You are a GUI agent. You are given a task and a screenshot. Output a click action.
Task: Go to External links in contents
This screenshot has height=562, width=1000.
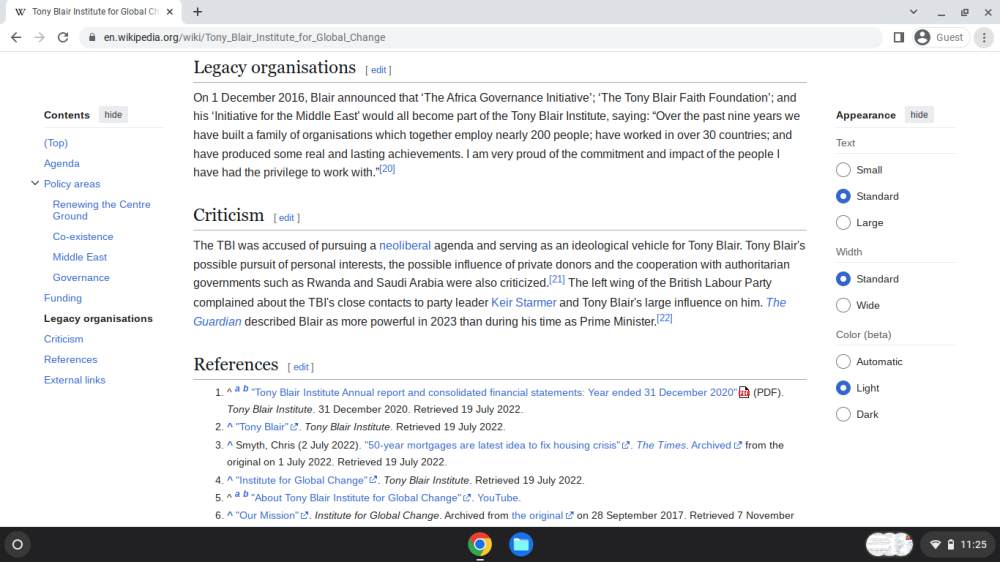tap(75, 380)
